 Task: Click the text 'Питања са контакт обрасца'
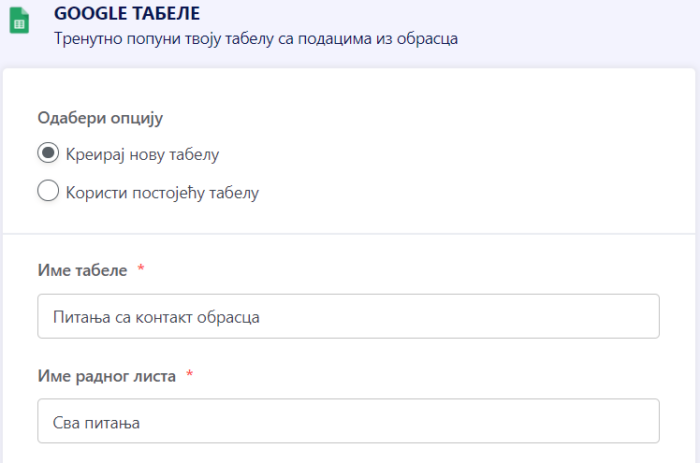[156, 317]
